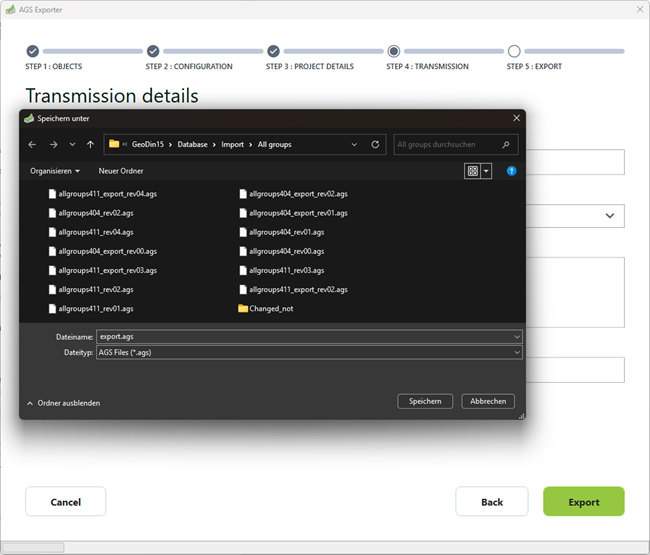Viewport: 650px width, 555px height.
Task: Select file allgroups411_export_rev04.ags
Action: [x=107, y=194]
